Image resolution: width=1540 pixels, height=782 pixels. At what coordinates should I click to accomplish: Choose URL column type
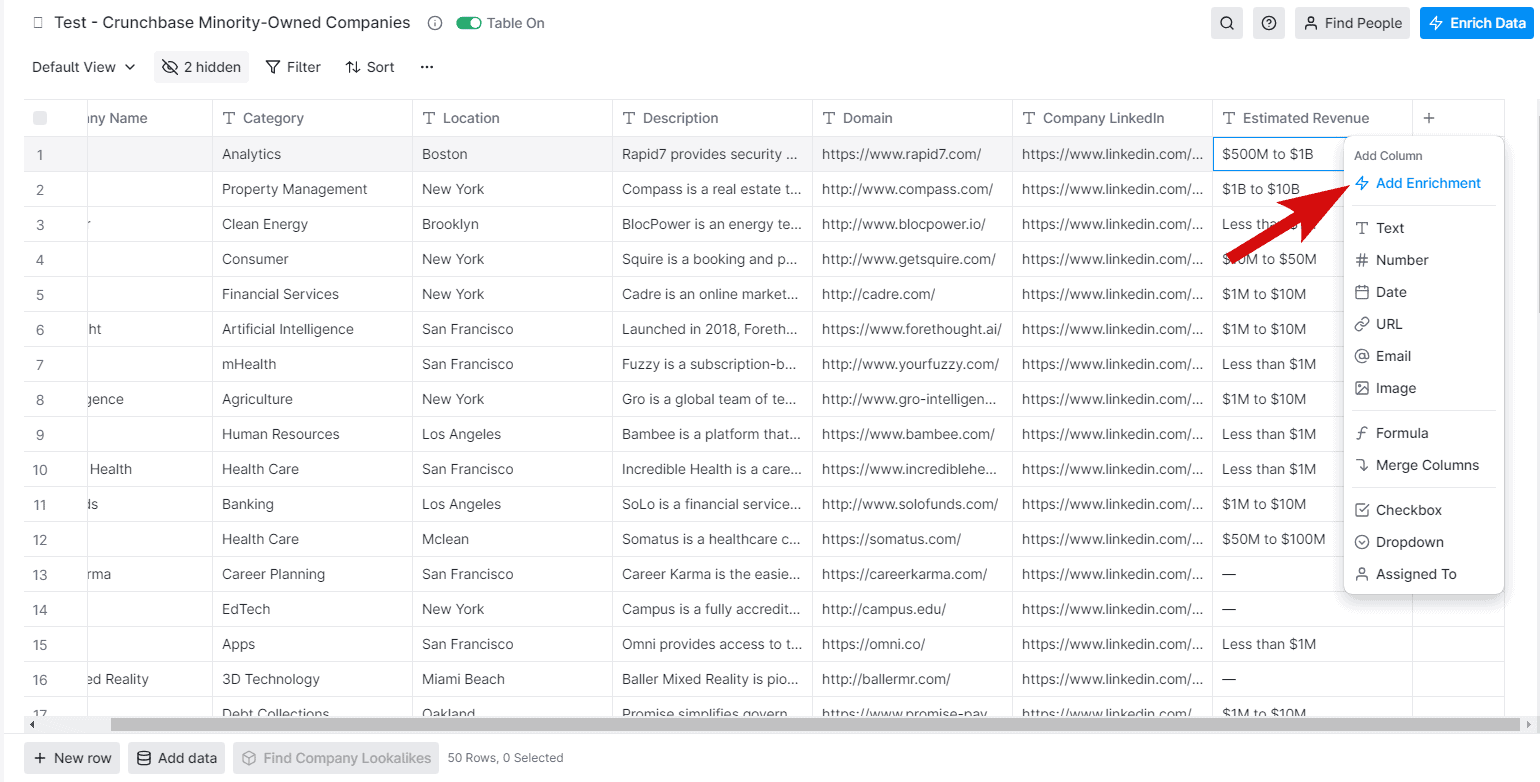pos(1424,324)
